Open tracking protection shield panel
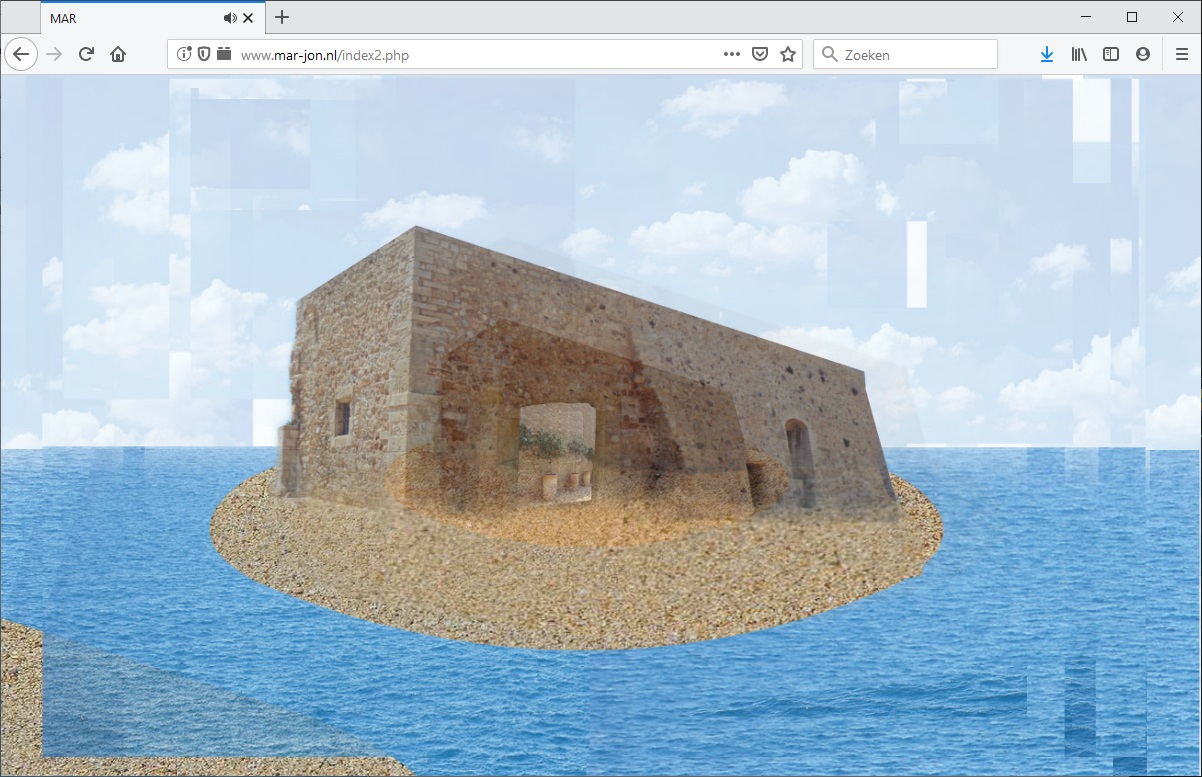1202x777 pixels. pos(204,54)
